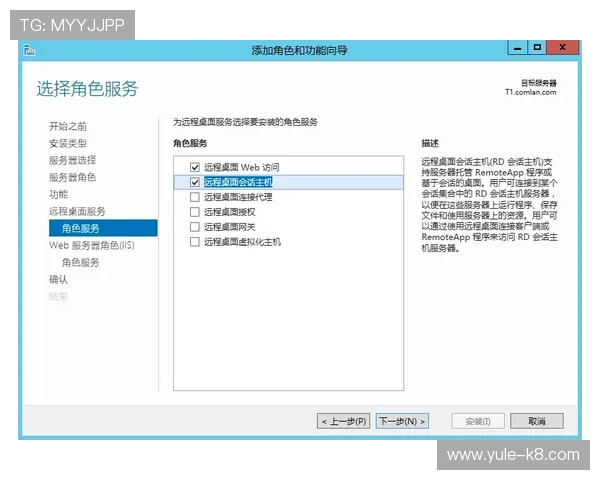Maximize the wizard window

click(537, 48)
